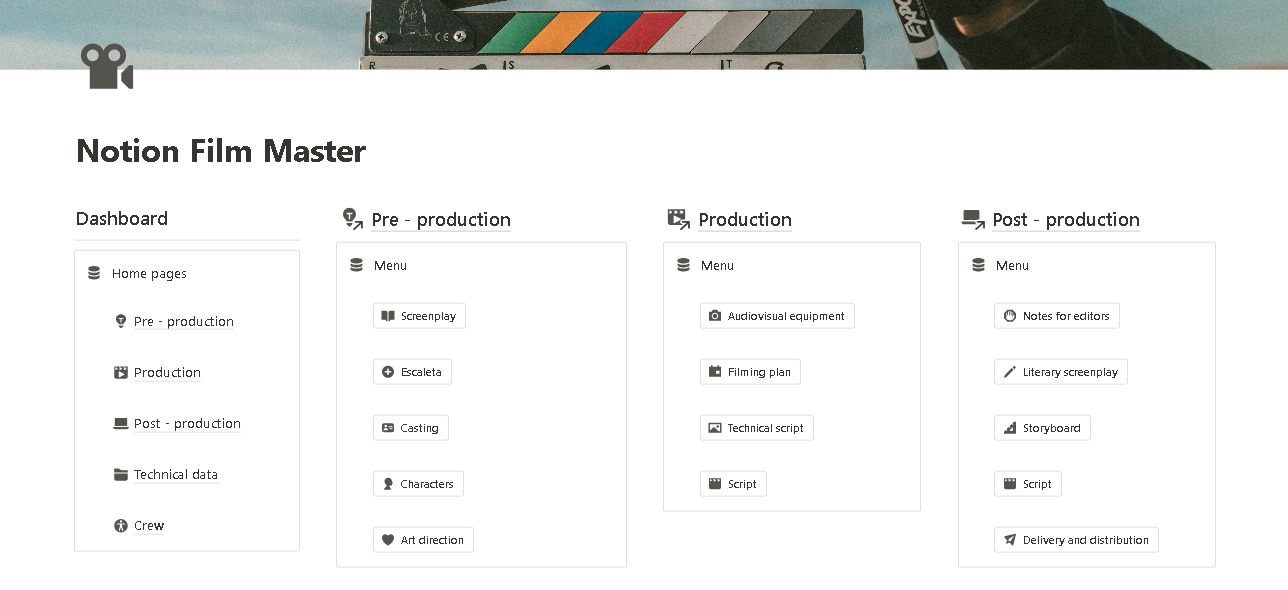This screenshot has width=1288, height=590.
Task: Click the laptop icon beside Post - production heading
Action: 972,219
